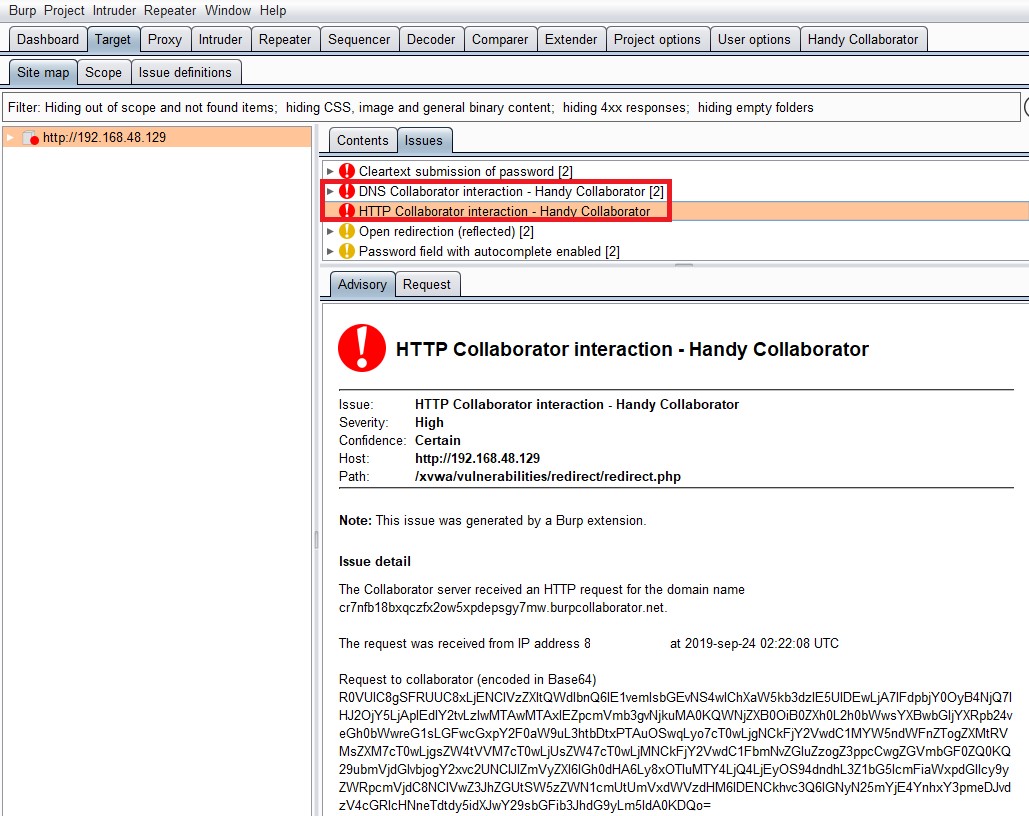This screenshot has width=1029, height=816.
Task: Select http://192.168.48.129 in the site map tree
Action: [157, 137]
